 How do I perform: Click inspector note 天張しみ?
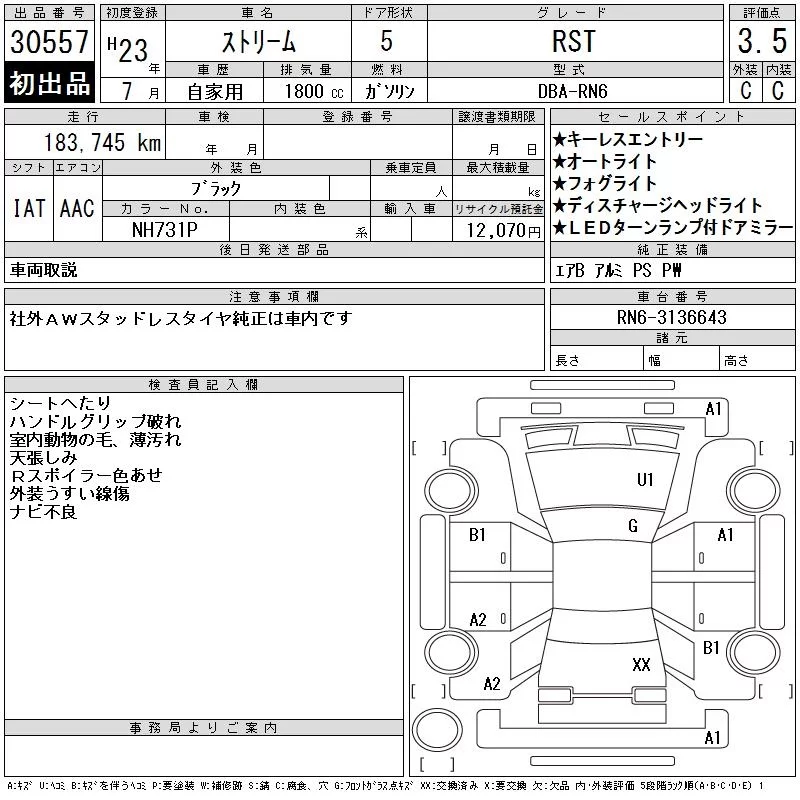click(x=43, y=457)
